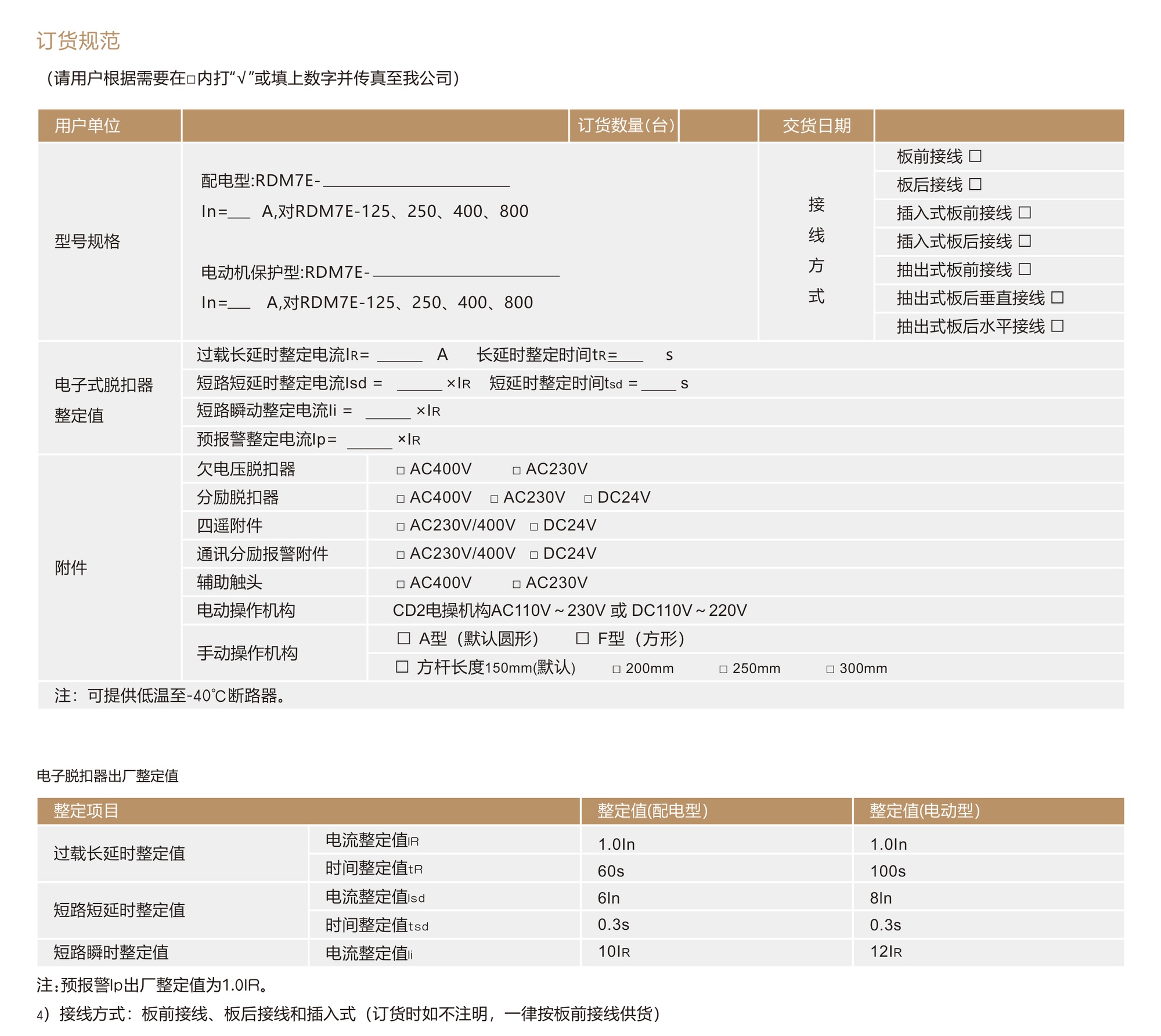1161x1036 pixels.
Task: Click the 用户单位 blank header field
Action: [375, 125]
